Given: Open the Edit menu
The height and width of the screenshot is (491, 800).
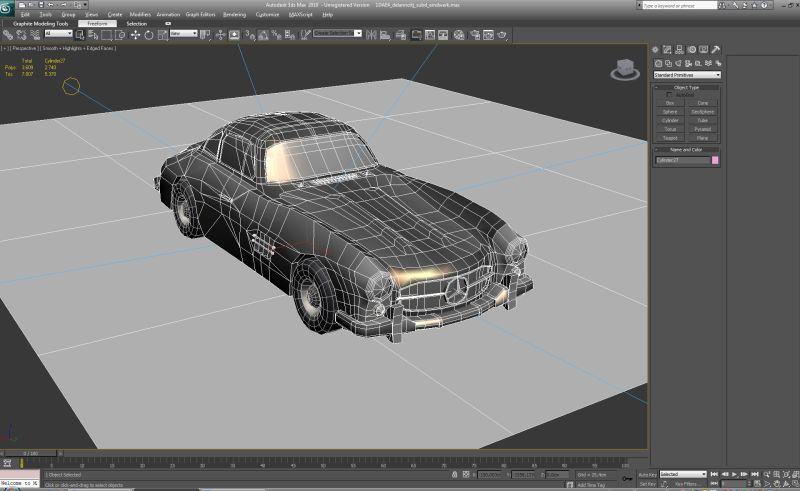Looking at the screenshot, I should (x=25, y=15).
